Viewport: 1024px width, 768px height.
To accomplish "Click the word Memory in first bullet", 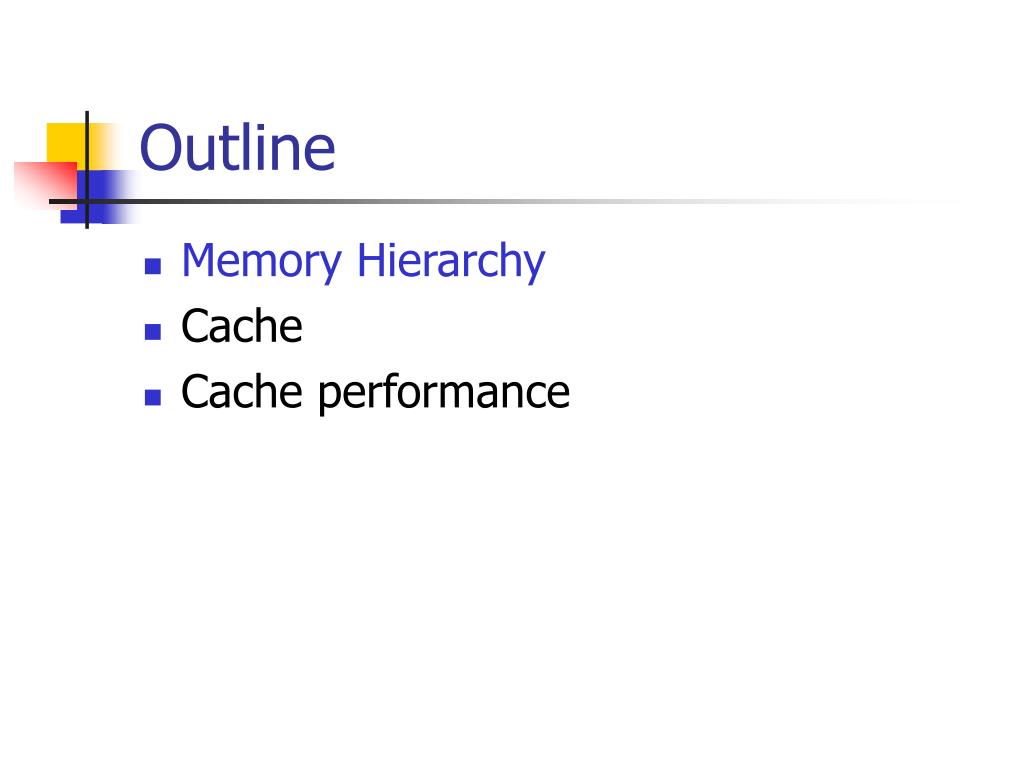I will (x=261, y=261).
